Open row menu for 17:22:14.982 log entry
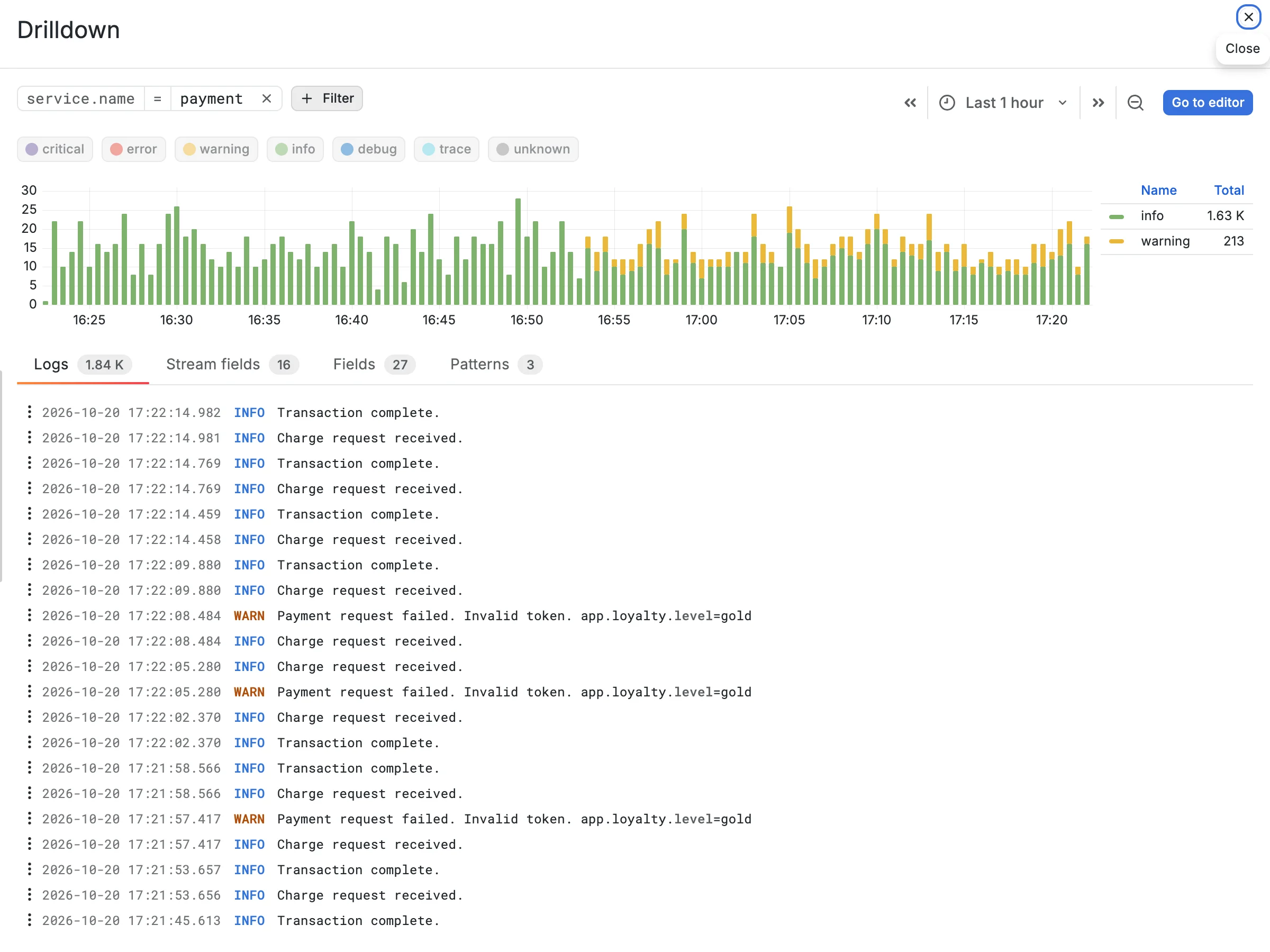The image size is (1270, 952). pos(29,412)
